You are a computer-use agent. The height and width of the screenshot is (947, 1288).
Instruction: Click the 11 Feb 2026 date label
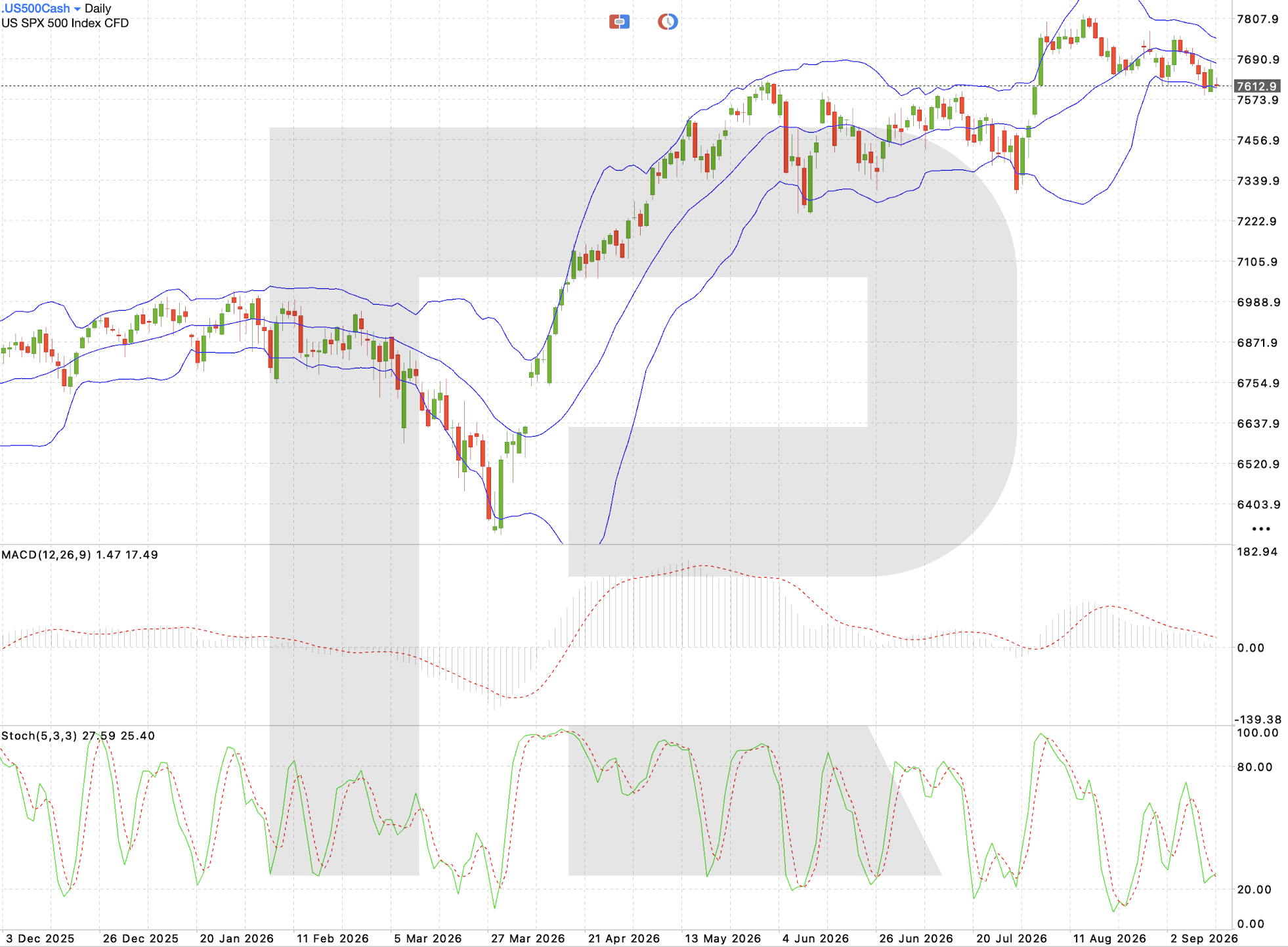(333, 939)
